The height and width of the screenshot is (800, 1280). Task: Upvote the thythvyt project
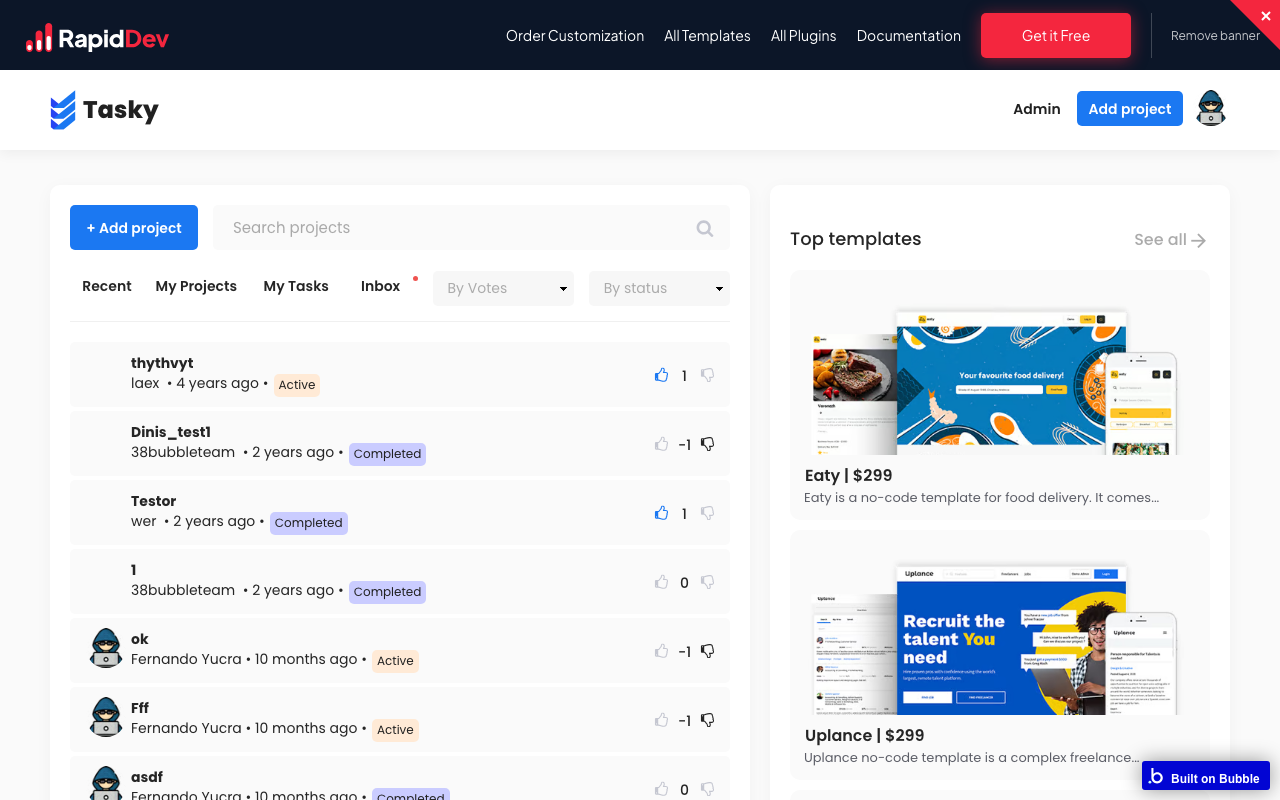(x=661, y=374)
